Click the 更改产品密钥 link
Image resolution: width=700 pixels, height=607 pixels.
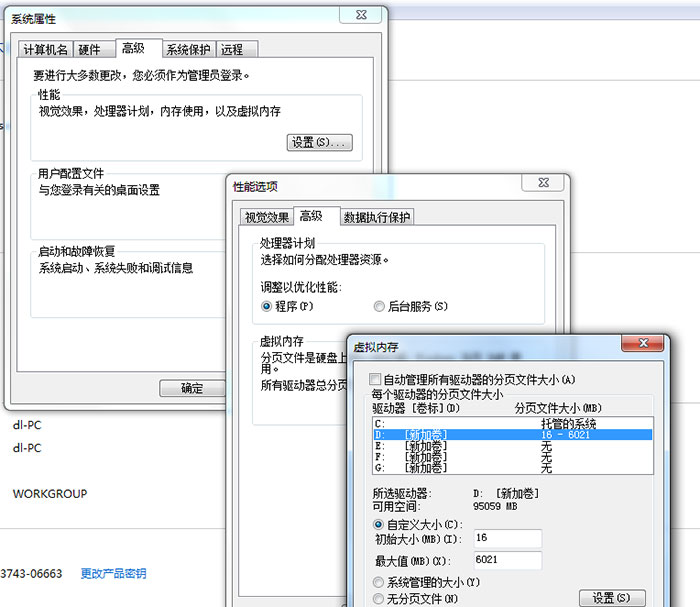tap(113, 574)
